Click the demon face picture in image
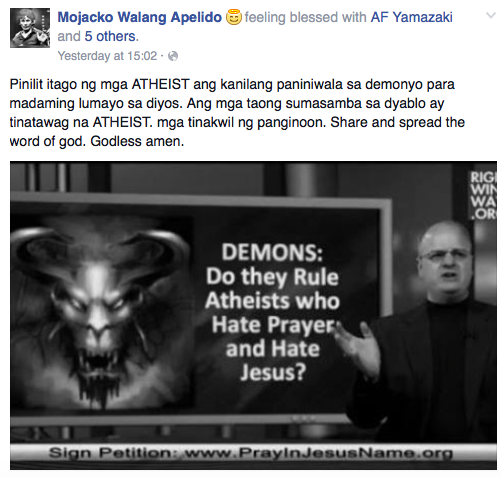501x477 pixels. tap(100, 313)
